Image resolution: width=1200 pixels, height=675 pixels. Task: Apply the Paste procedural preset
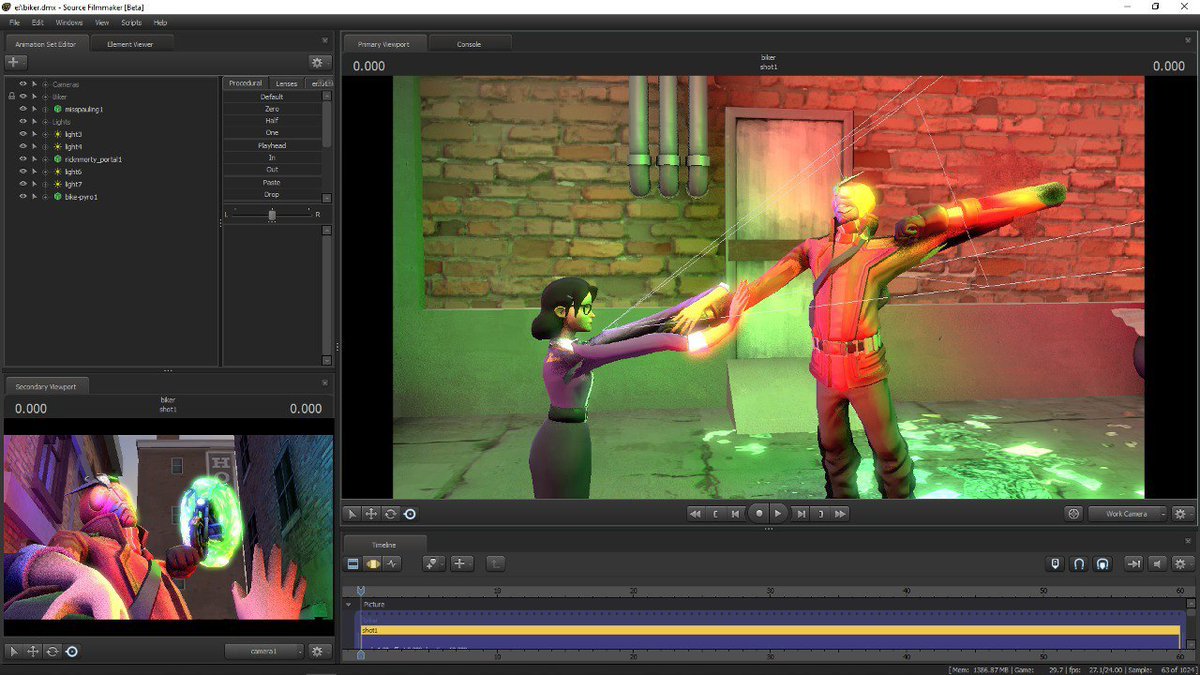tap(272, 183)
